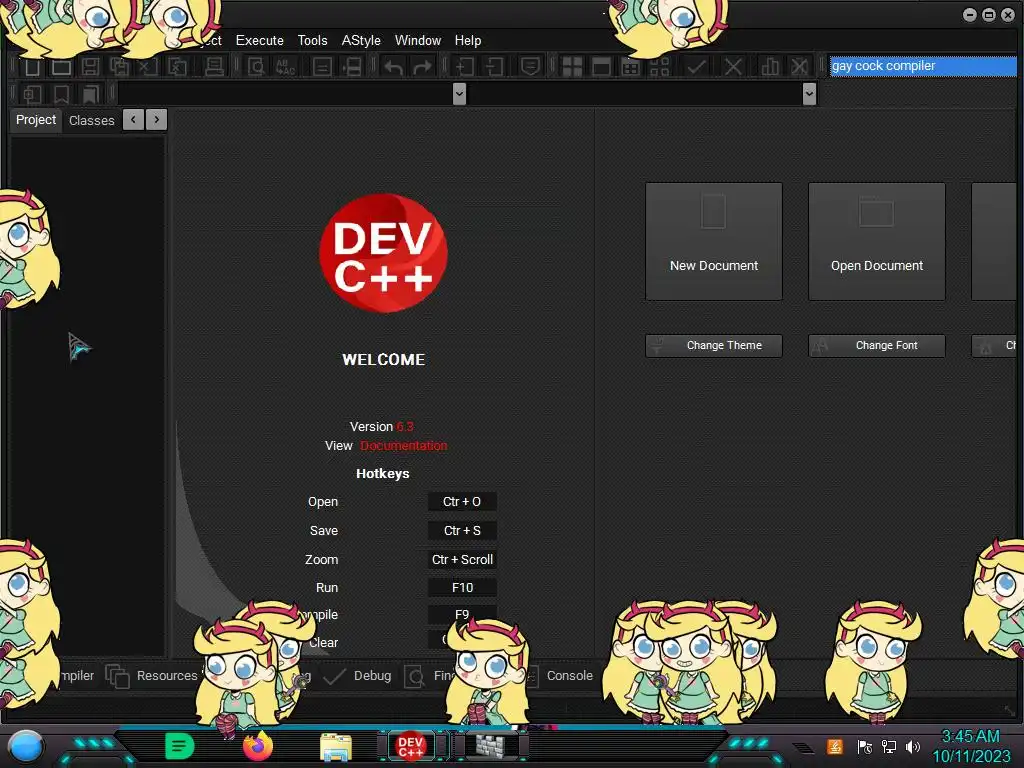Open profile analysis bar-chart toolbar icon

771,67
